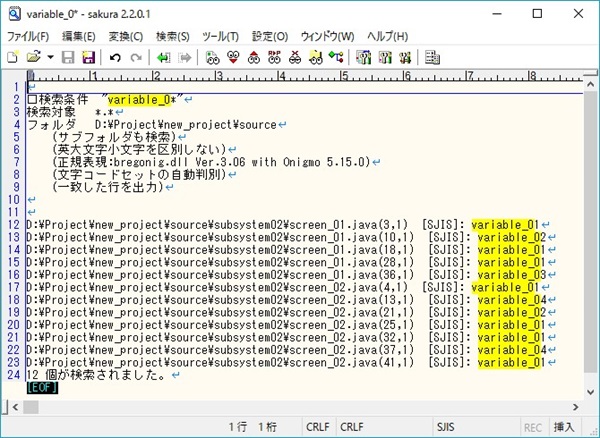Click SJIS encoding in status bar
Viewport: 600px width, 438px height.
coord(445,427)
